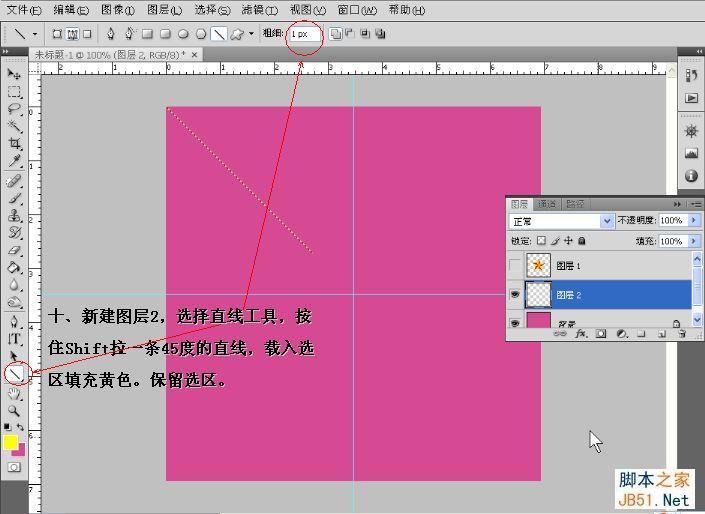Screen dimensions: 705x514
Task: Click the 图层 1 star thumbnail
Action: pos(538,265)
